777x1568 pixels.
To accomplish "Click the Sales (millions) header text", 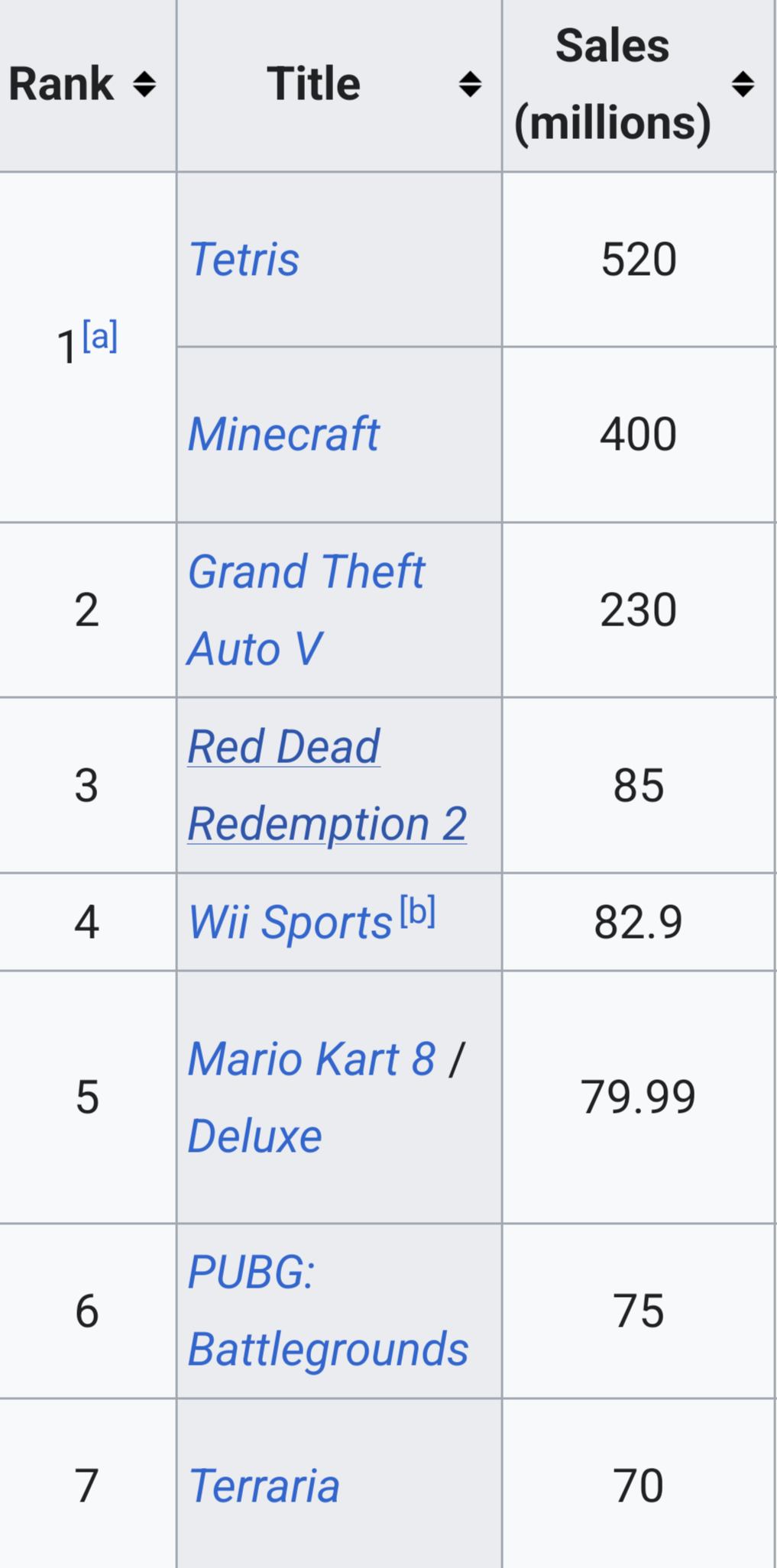I will click(613, 84).
